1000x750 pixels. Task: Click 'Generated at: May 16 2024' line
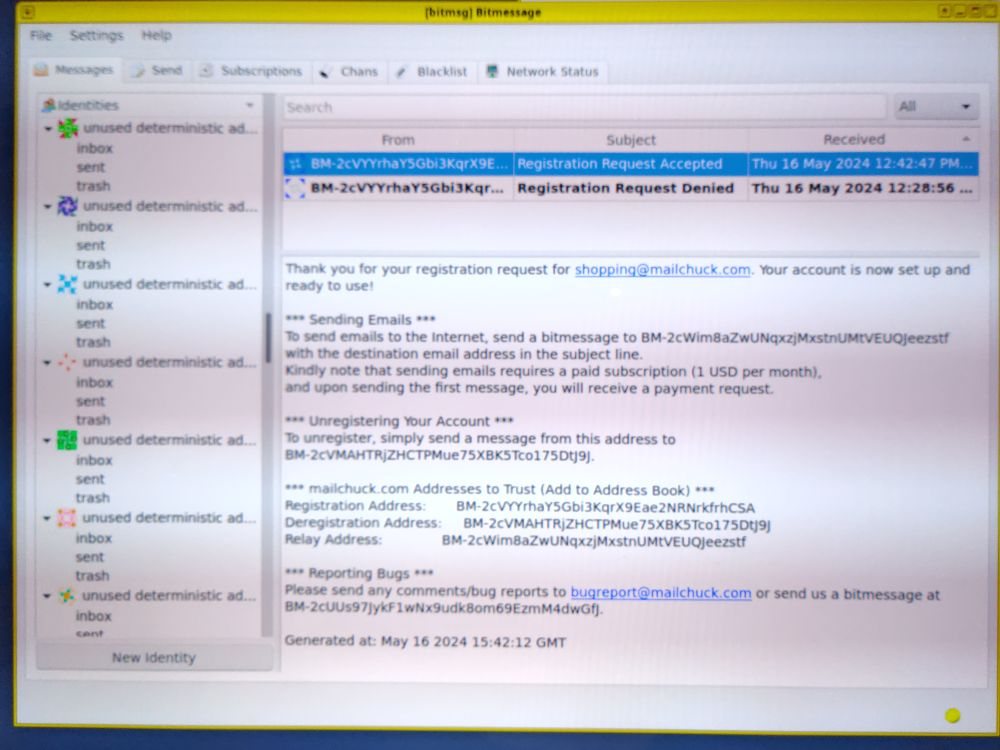pos(425,642)
